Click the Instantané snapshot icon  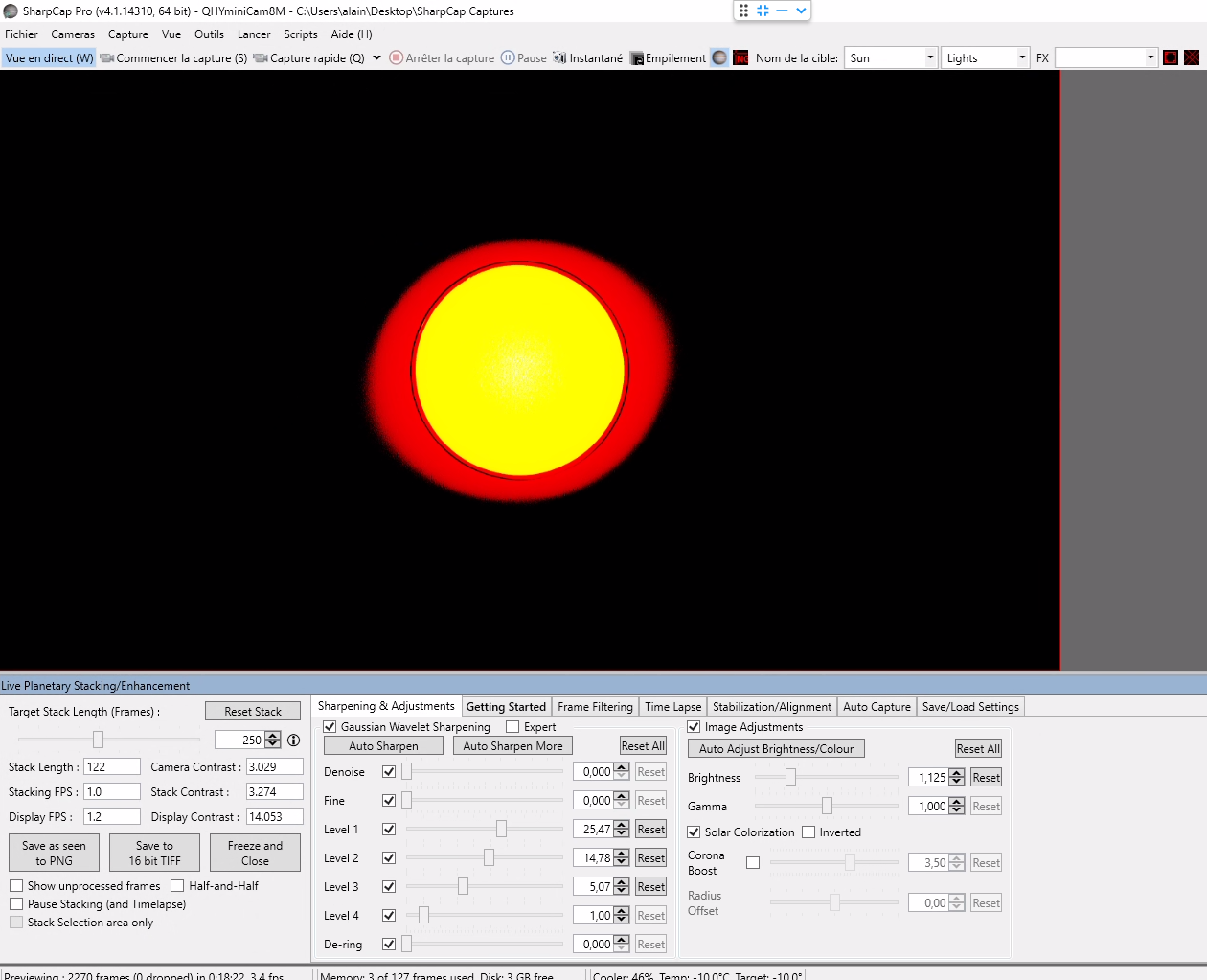click(559, 58)
